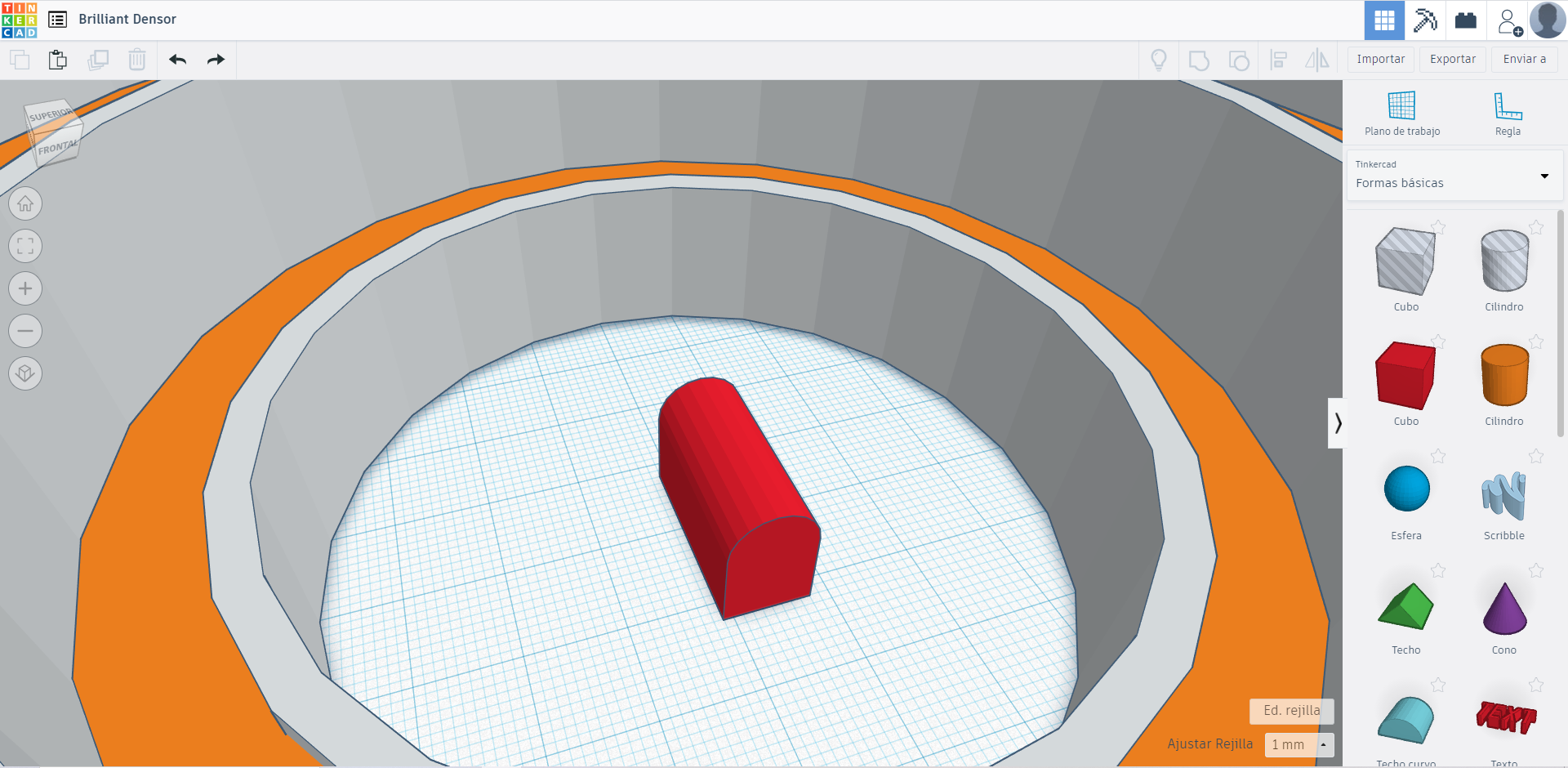
Task: Select the red Texto shape
Action: 1506,718
